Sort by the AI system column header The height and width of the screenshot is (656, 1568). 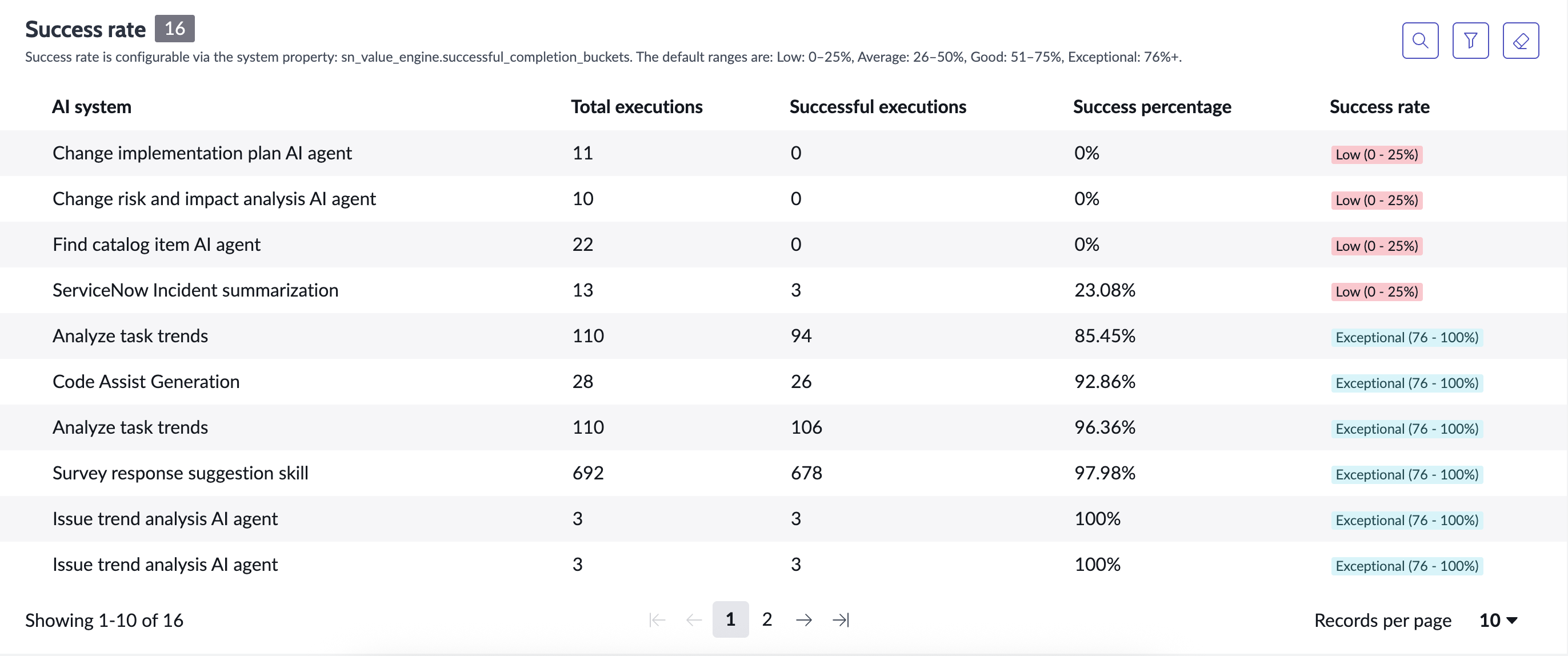92,106
